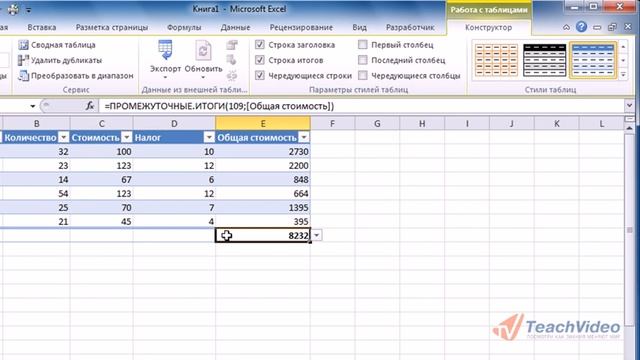Click the Обновить refresh icon

point(203,51)
